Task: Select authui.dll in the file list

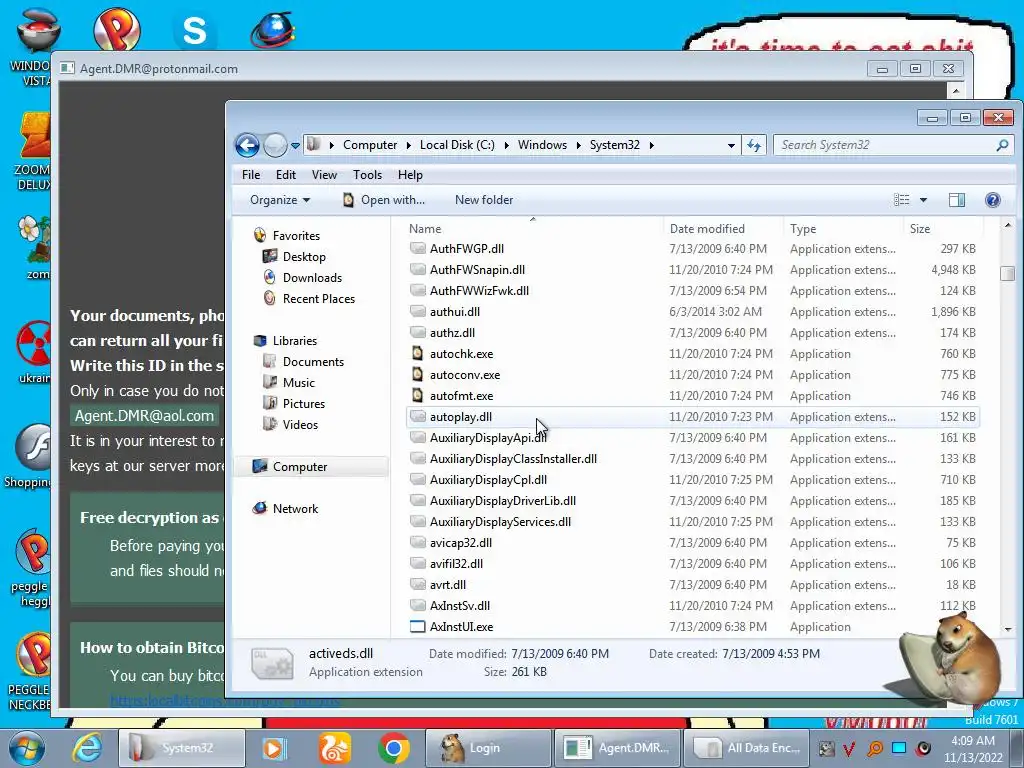Action: [455, 312]
